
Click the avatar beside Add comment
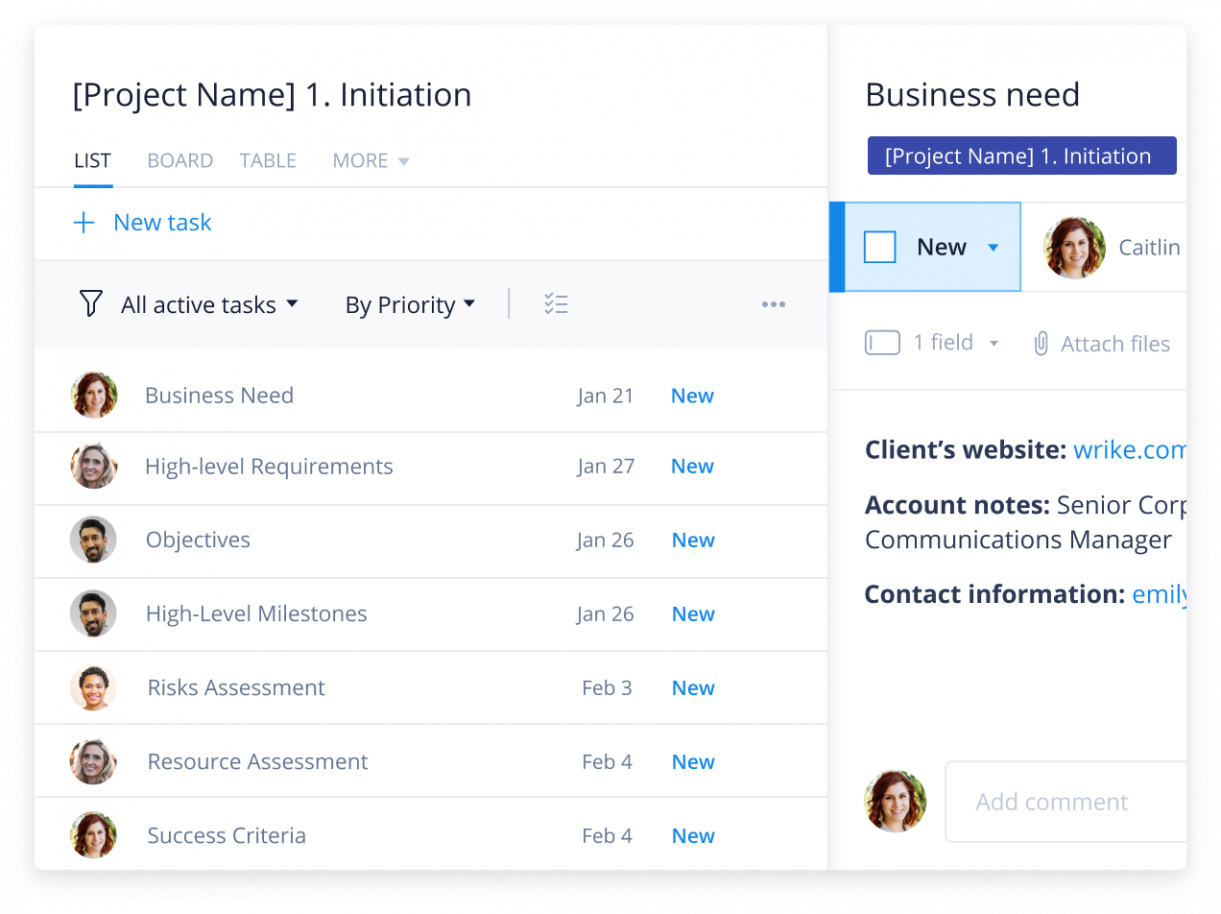895,801
